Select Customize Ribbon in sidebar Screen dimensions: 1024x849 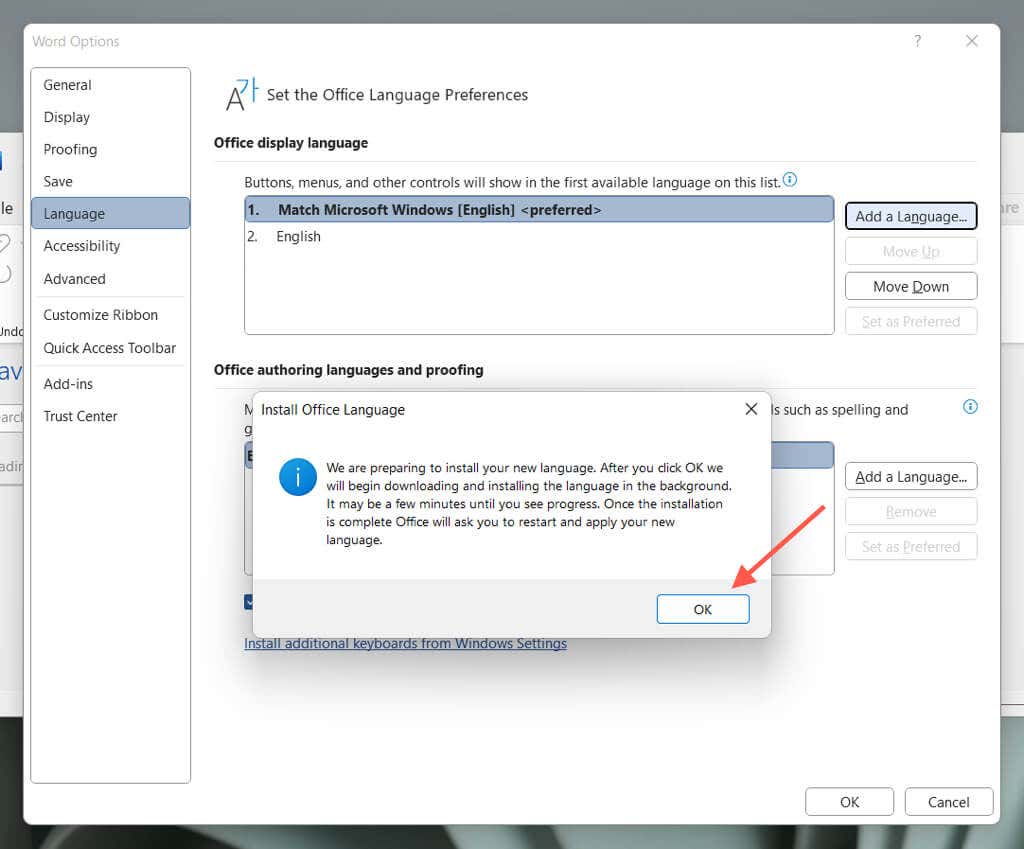click(x=100, y=315)
